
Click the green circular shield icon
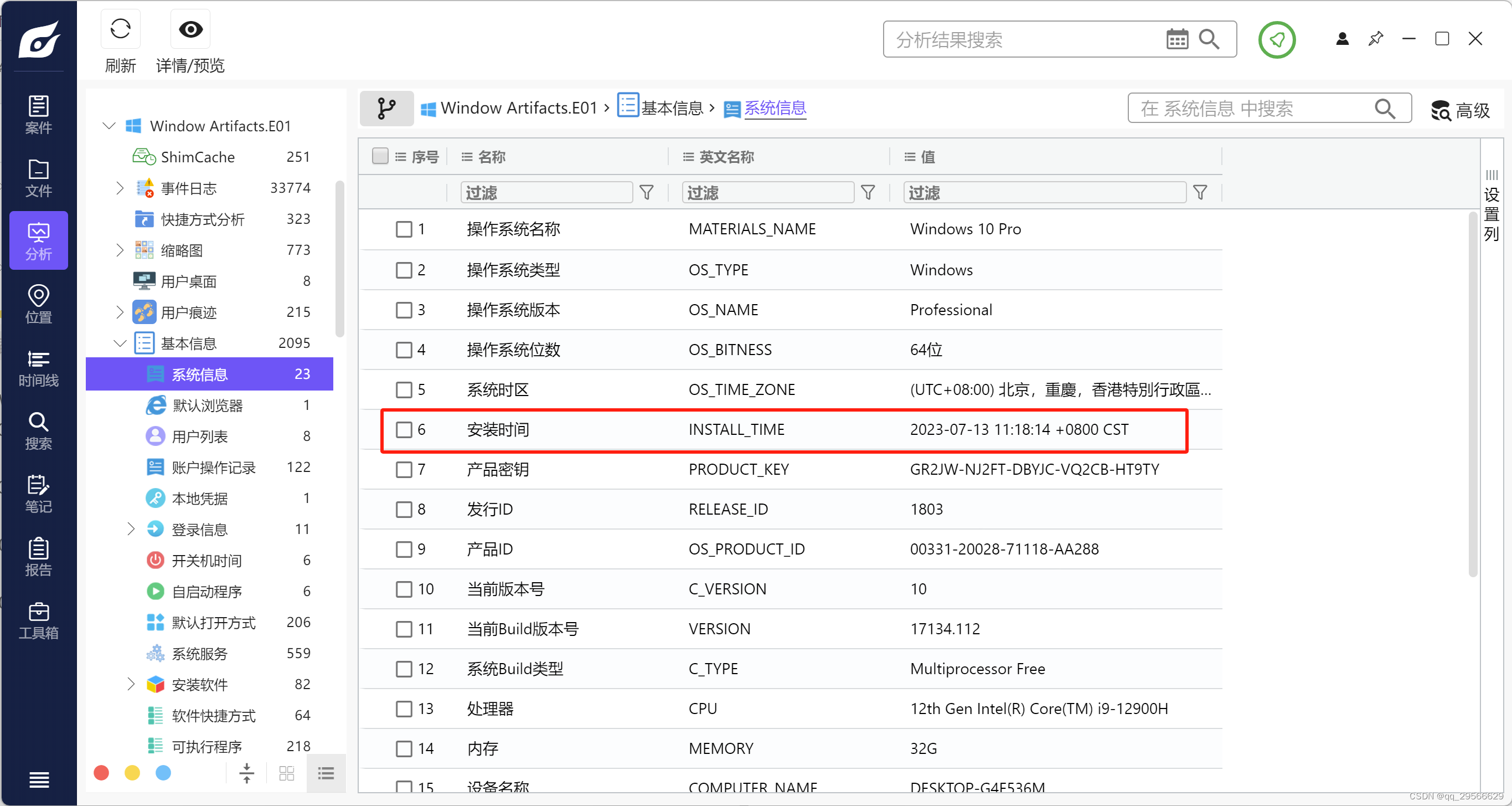(1277, 39)
